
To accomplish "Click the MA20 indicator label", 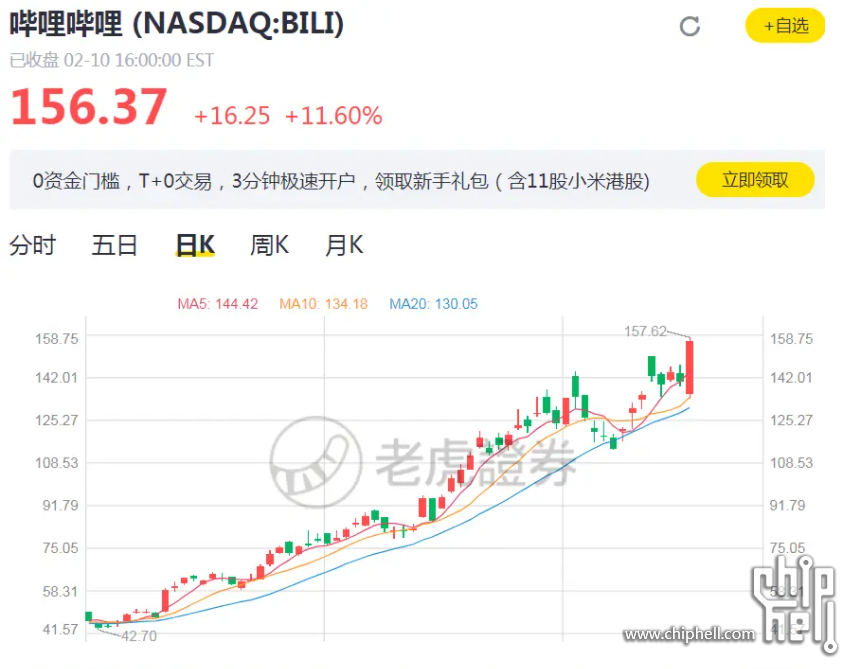I will (434, 304).
